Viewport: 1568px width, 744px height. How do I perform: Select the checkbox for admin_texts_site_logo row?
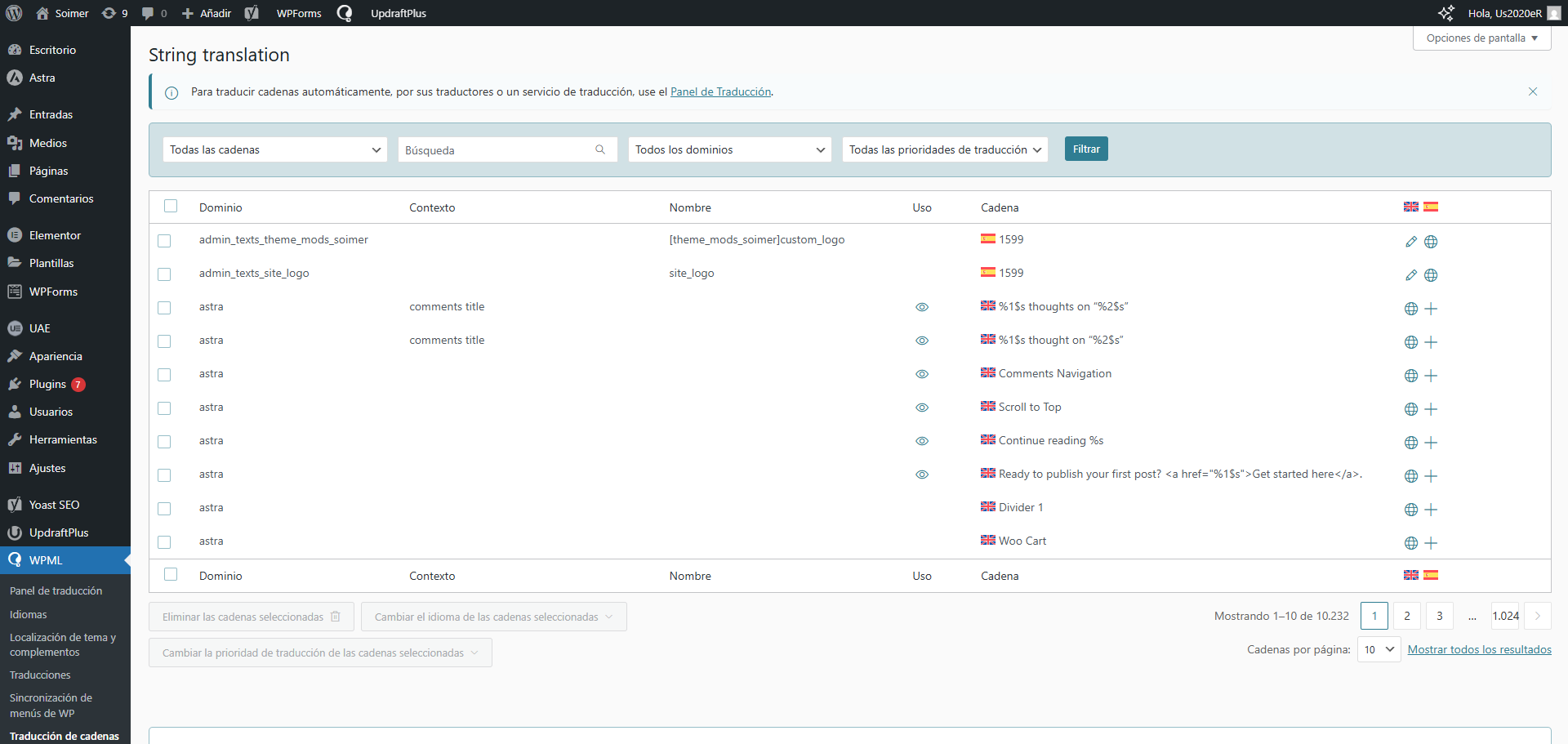tap(164, 274)
